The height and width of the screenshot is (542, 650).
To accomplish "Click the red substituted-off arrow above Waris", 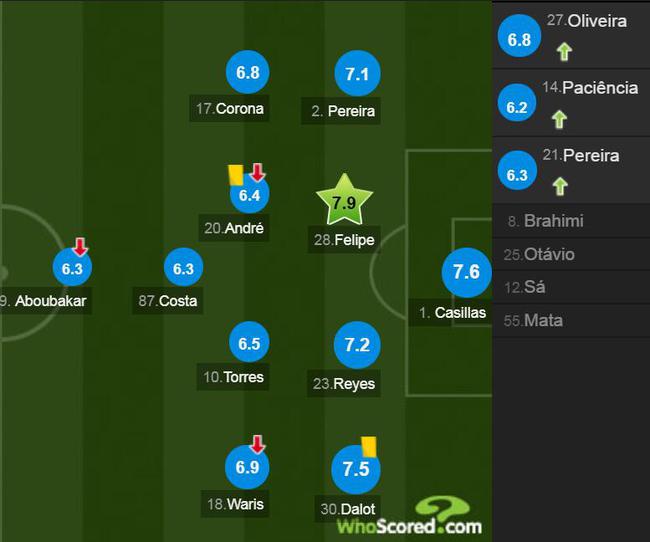I will coord(258,444).
